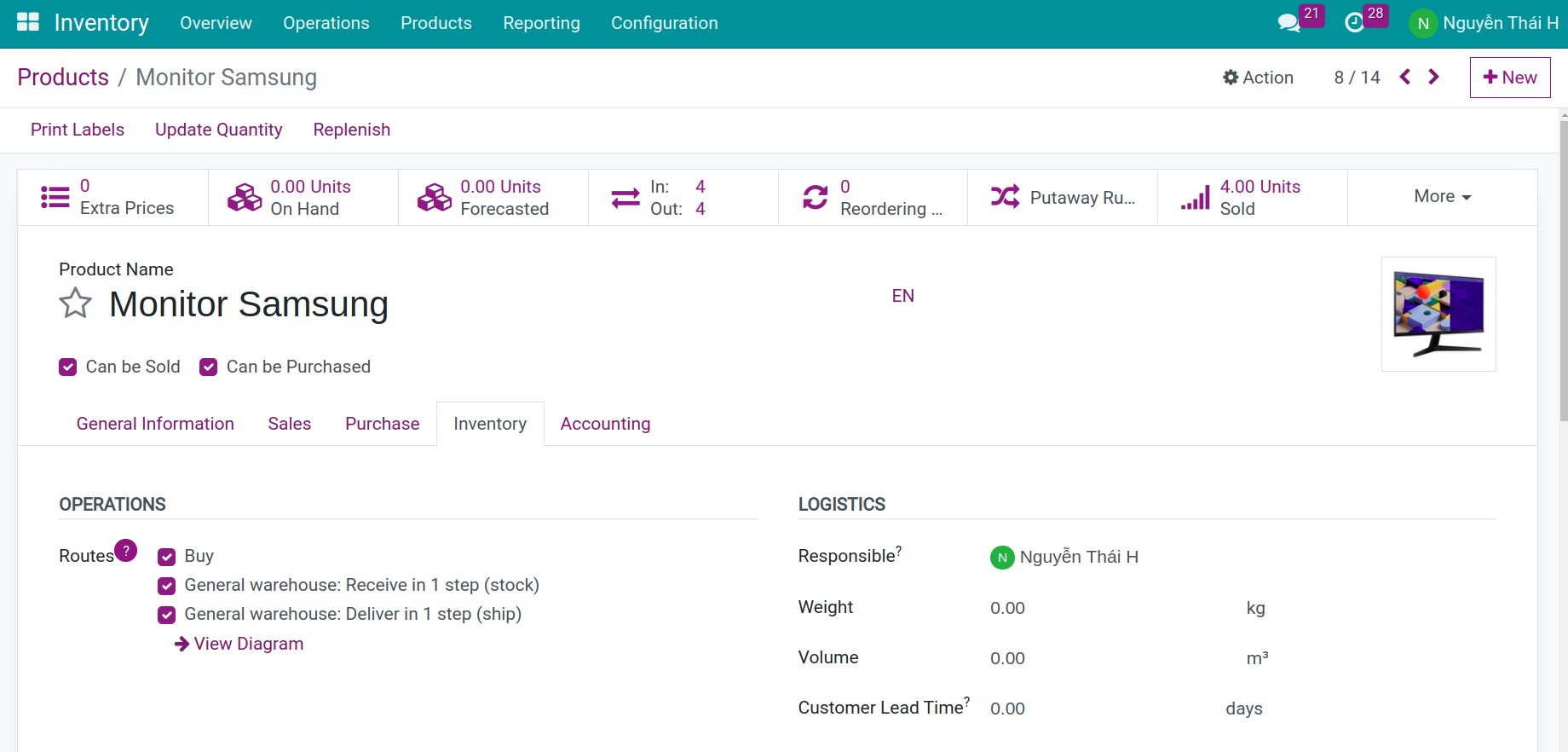Click Update Quantity
Screen dimensions: 1568x752
tap(219, 130)
